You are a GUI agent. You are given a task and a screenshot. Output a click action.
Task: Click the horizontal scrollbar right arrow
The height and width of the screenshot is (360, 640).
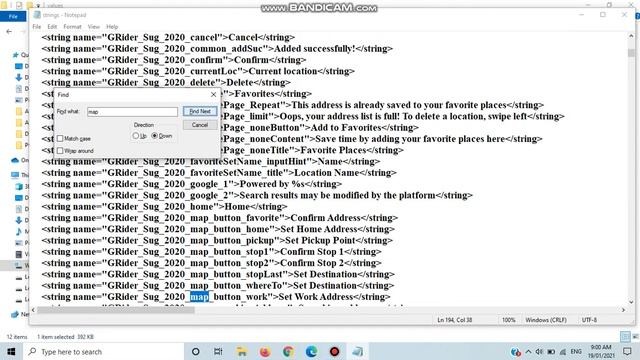pos(623,310)
